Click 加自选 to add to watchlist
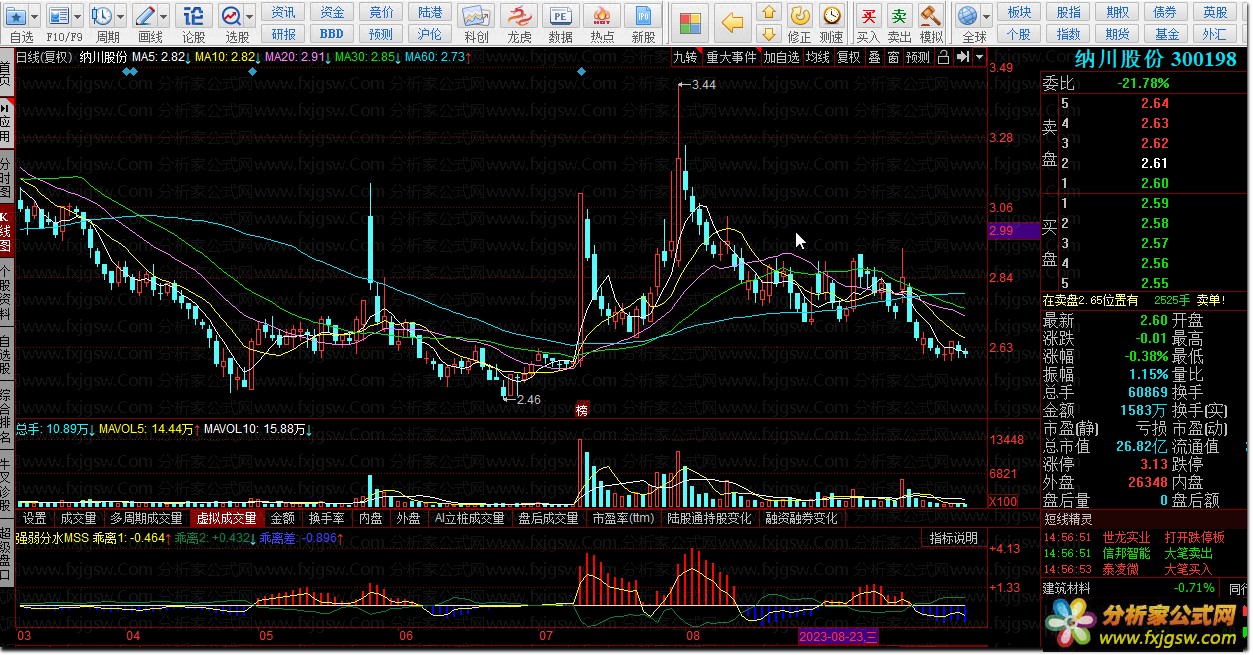The width and height of the screenshot is (1253, 655). (781, 57)
